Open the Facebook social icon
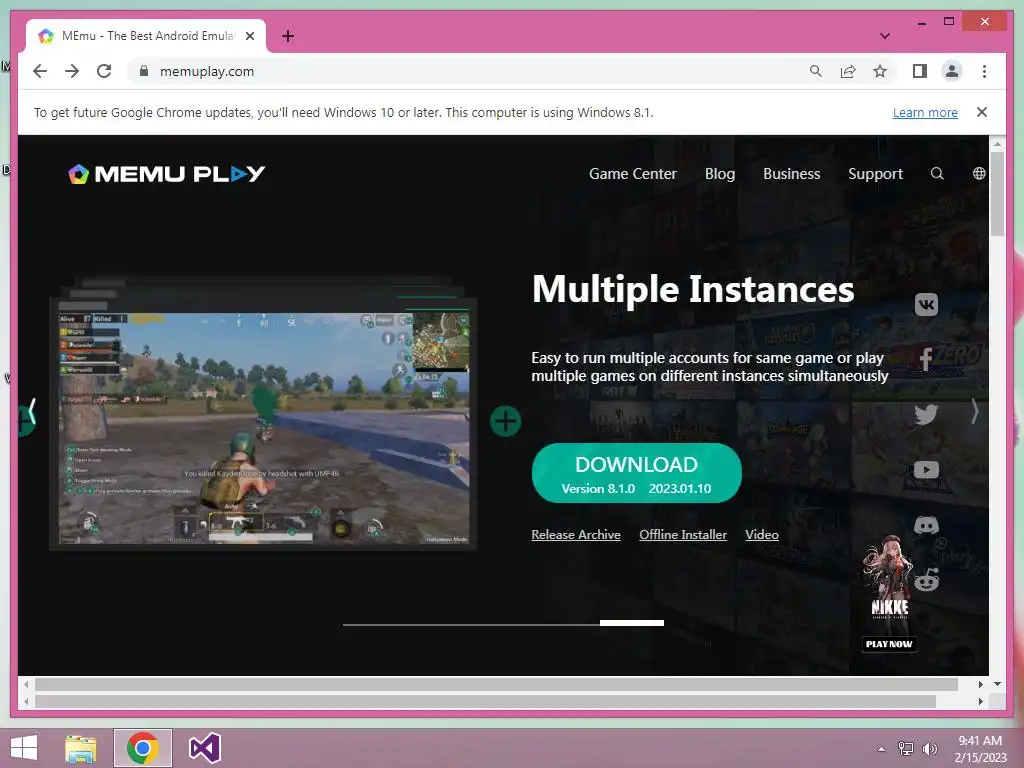This screenshot has width=1024, height=768. 926,359
